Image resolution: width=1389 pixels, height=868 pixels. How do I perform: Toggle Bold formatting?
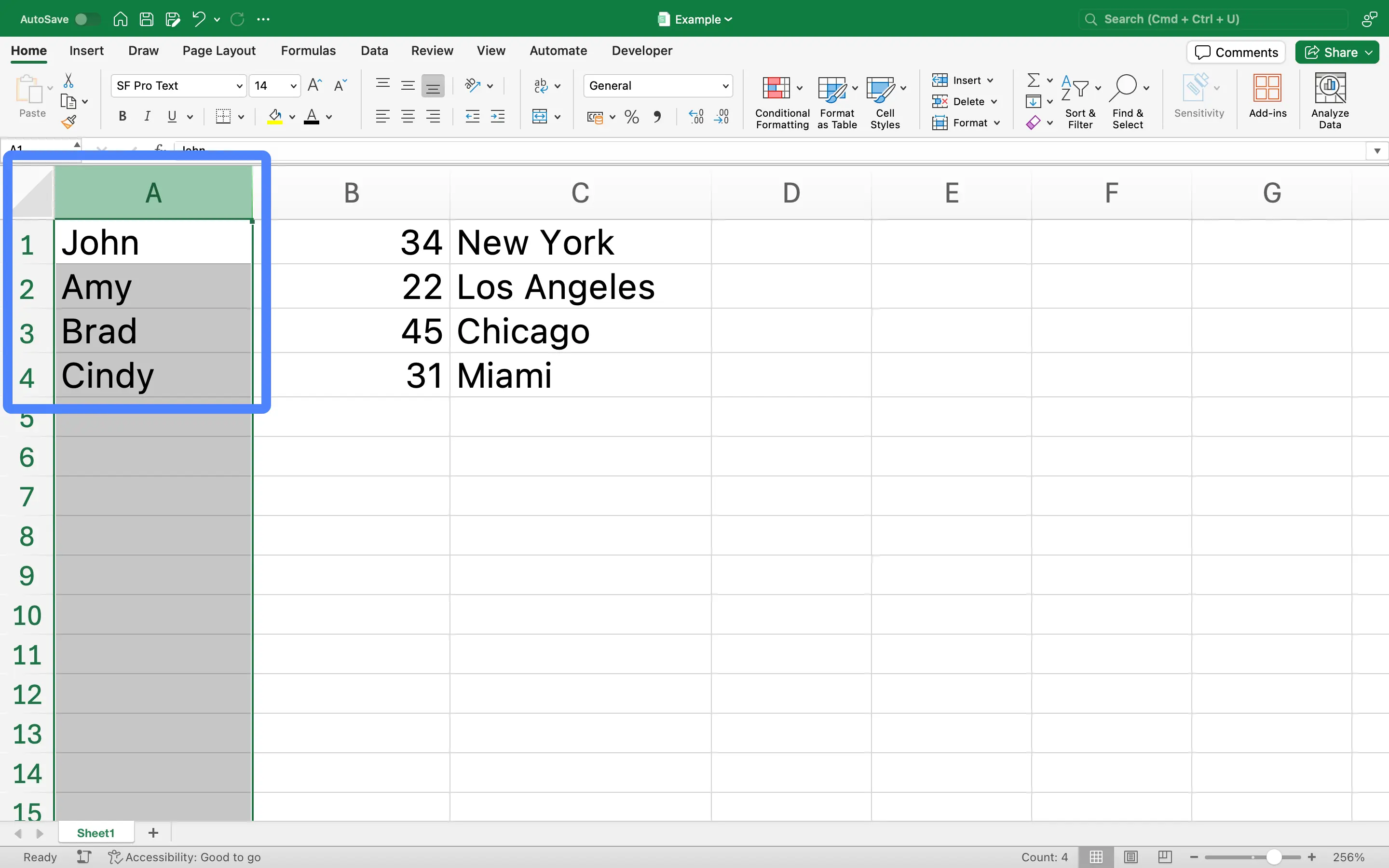coord(122,117)
